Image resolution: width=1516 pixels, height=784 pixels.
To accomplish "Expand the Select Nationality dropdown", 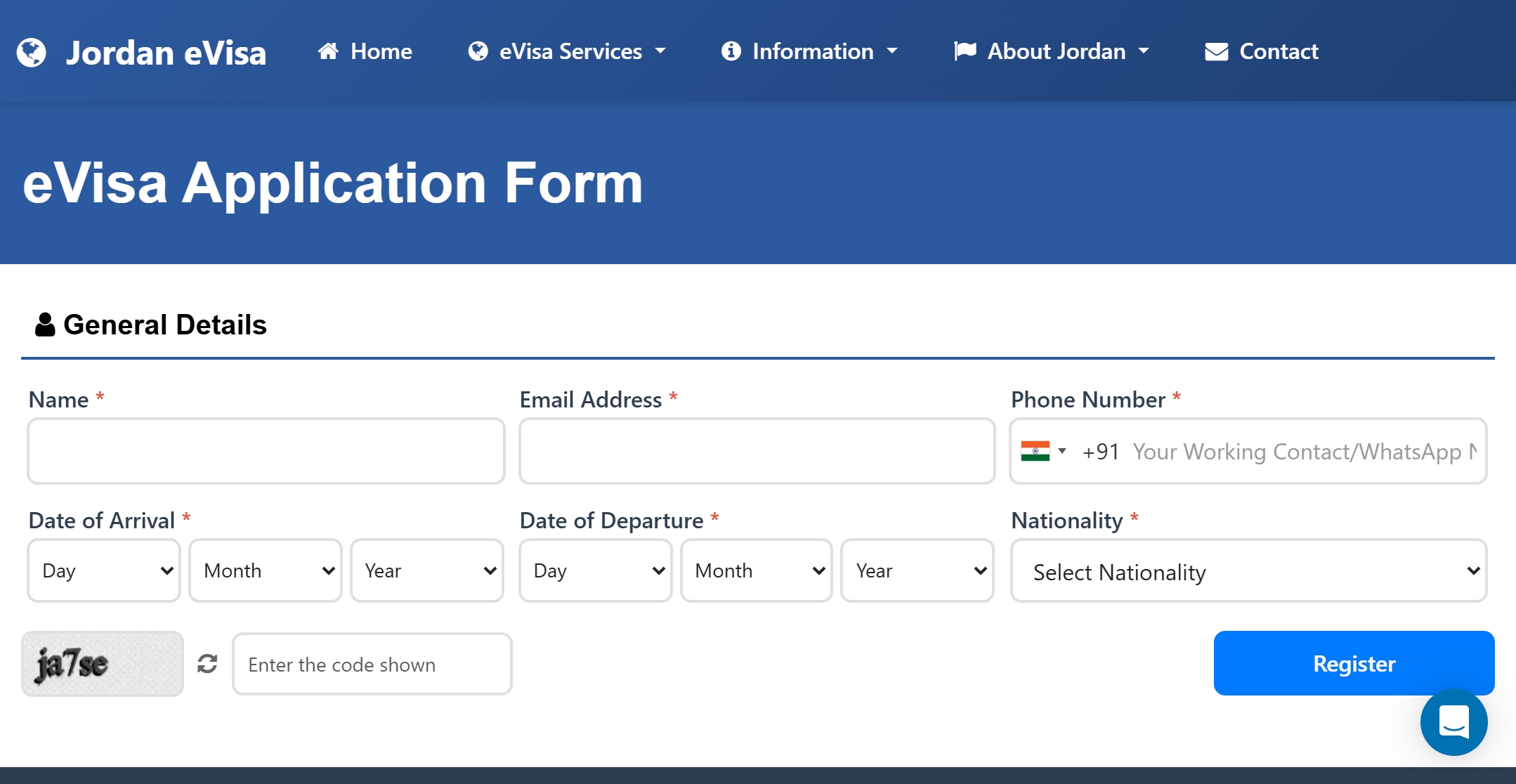I will (x=1248, y=571).
